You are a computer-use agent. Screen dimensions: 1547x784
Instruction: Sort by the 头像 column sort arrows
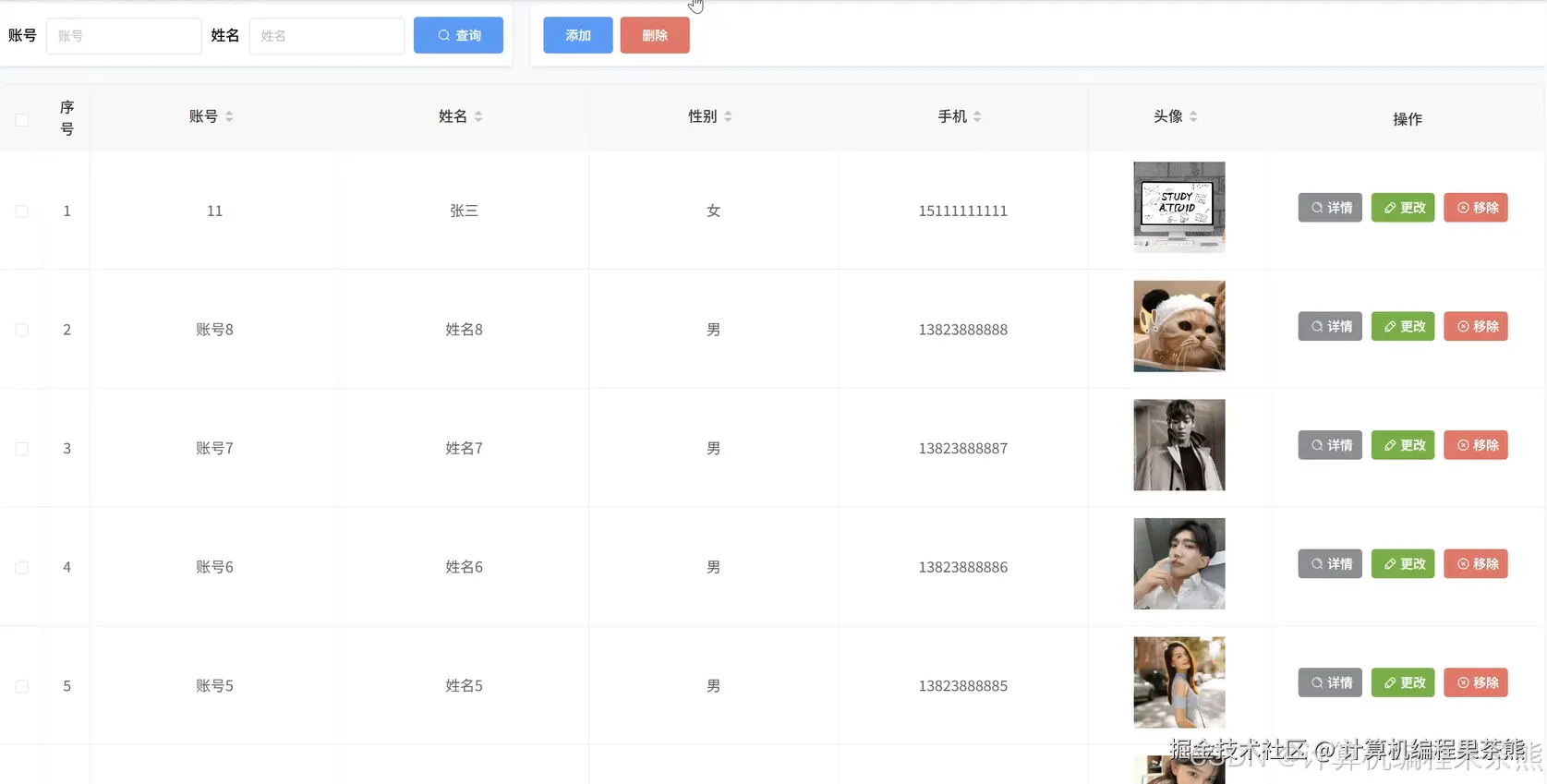[1193, 116]
